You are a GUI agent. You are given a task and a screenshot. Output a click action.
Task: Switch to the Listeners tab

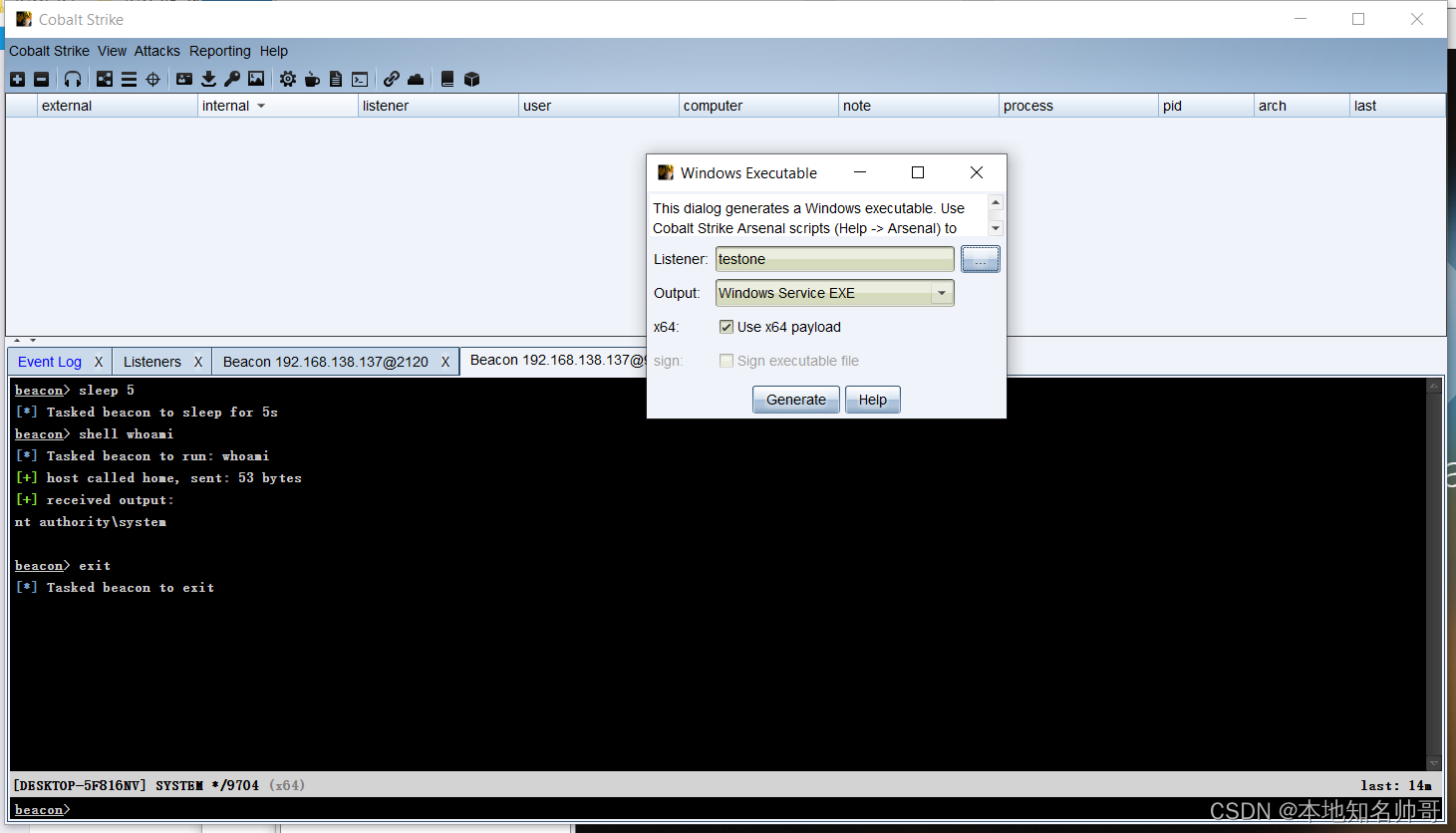pos(152,362)
